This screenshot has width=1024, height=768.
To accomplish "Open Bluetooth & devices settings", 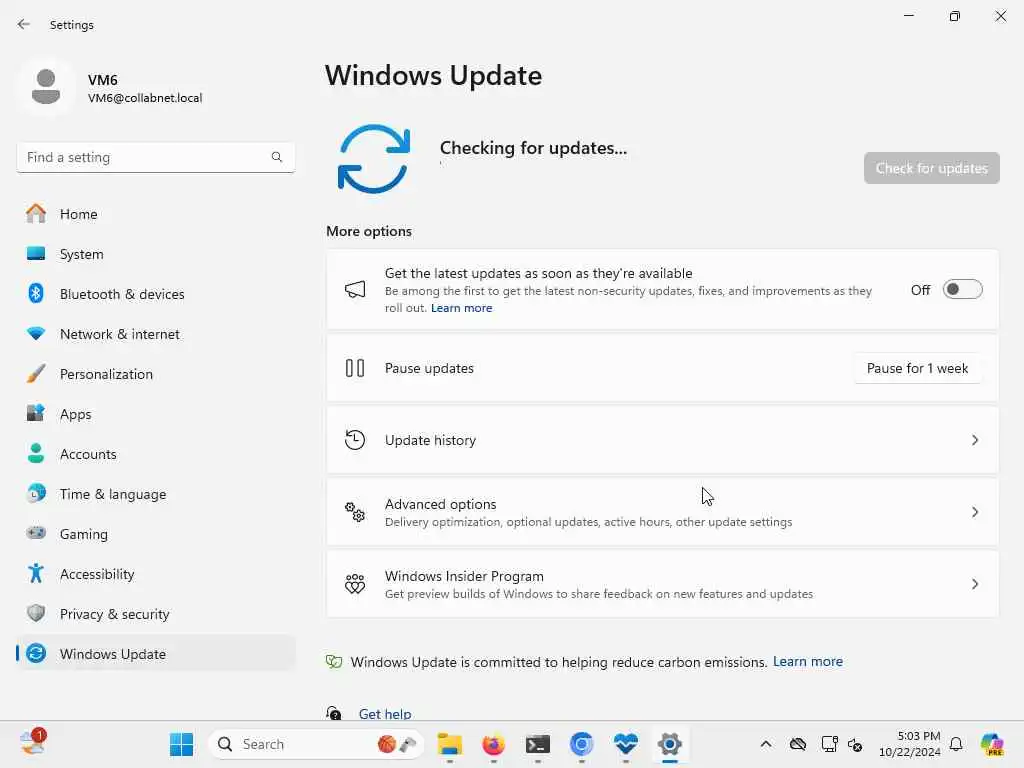I will point(155,293).
